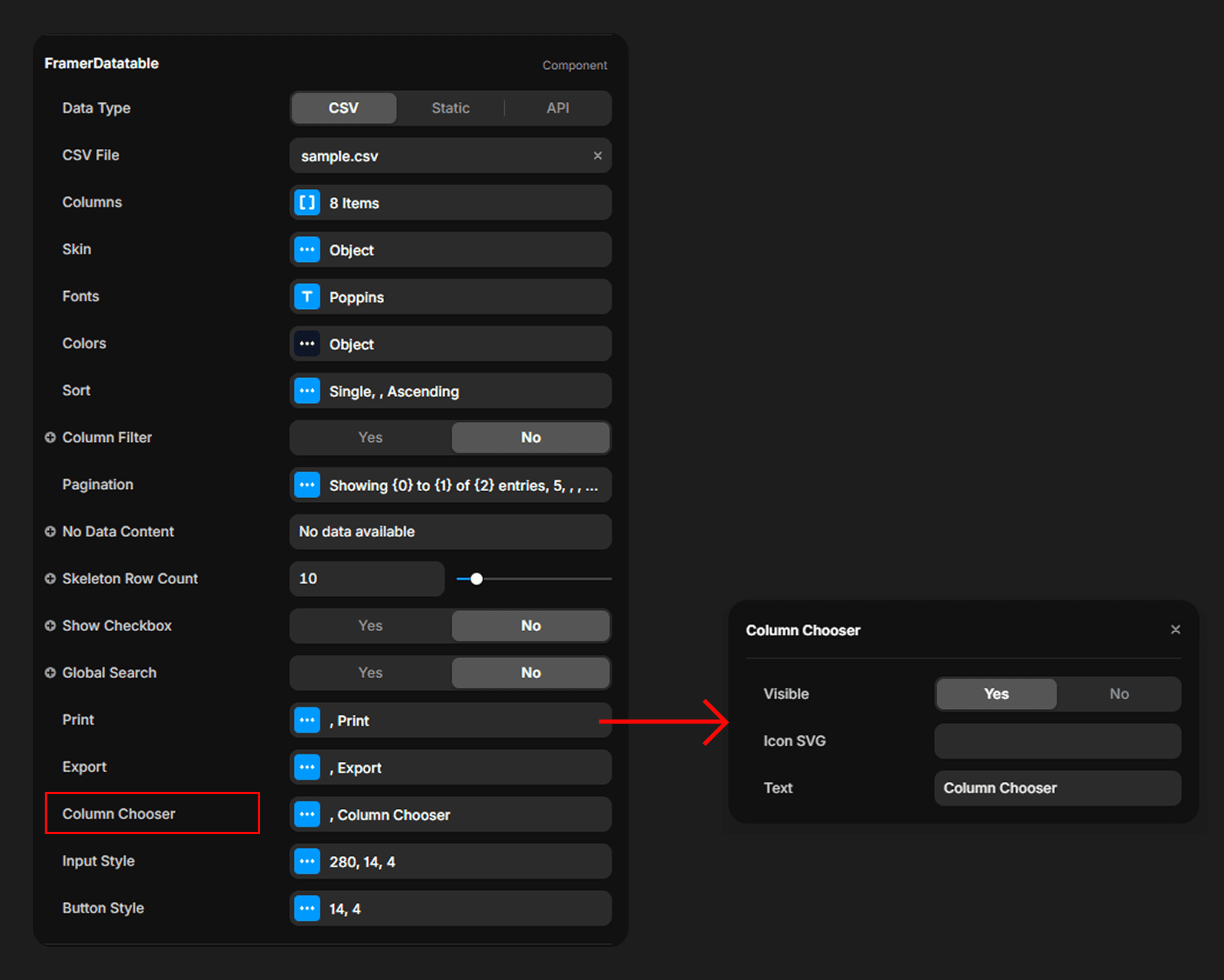Click plus icon beside Column Filter
Viewport: 1224px width, 980px height.
pos(50,438)
